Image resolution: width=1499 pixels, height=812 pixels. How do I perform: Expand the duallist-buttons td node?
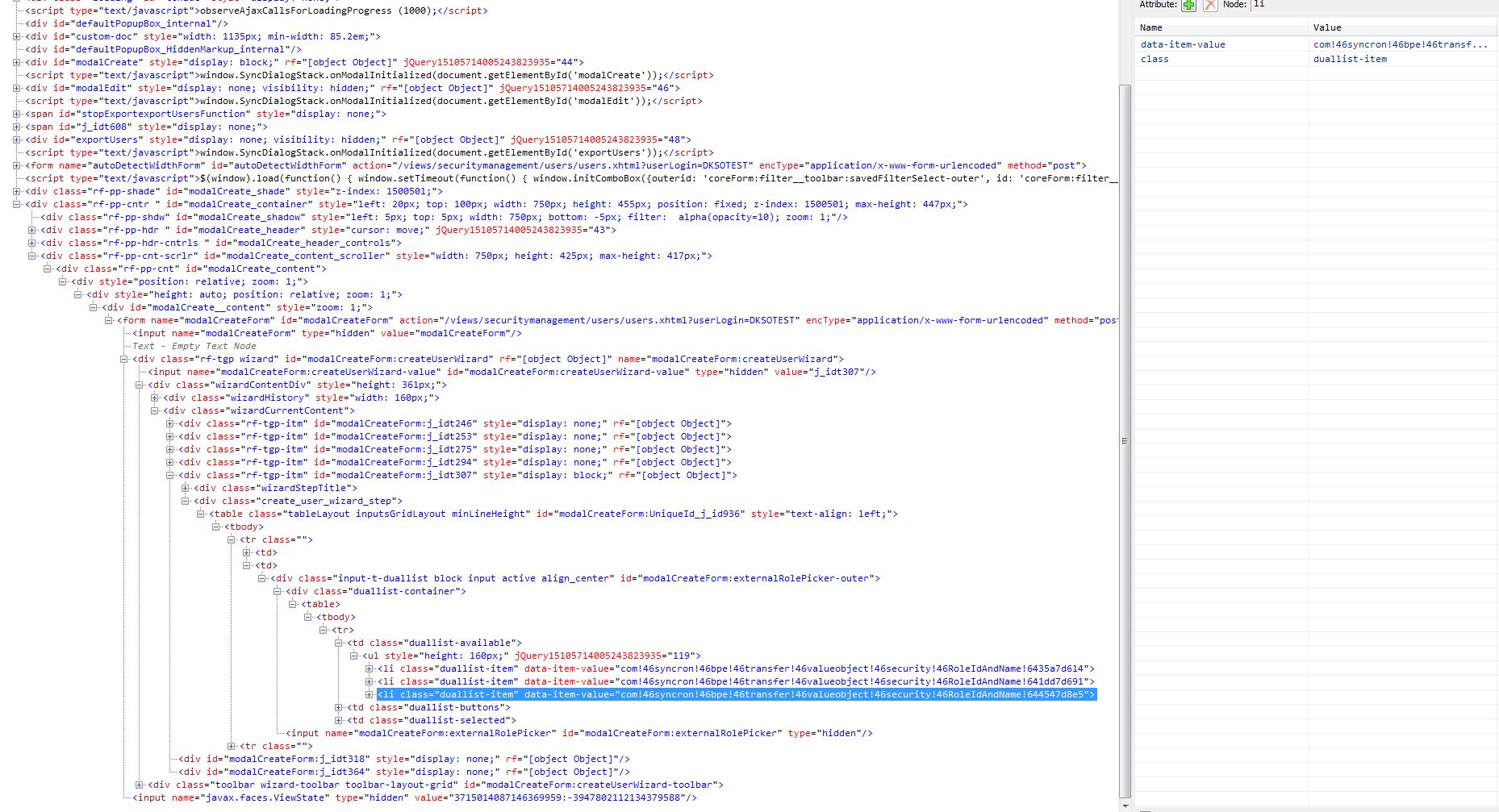click(x=339, y=707)
